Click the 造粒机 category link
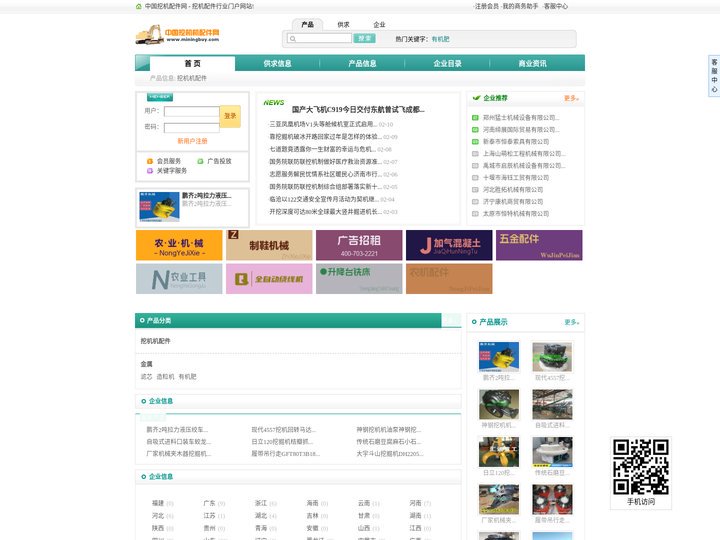The width and height of the screenshot is (720, 540). pyautogui.click(x=165, y=377)
